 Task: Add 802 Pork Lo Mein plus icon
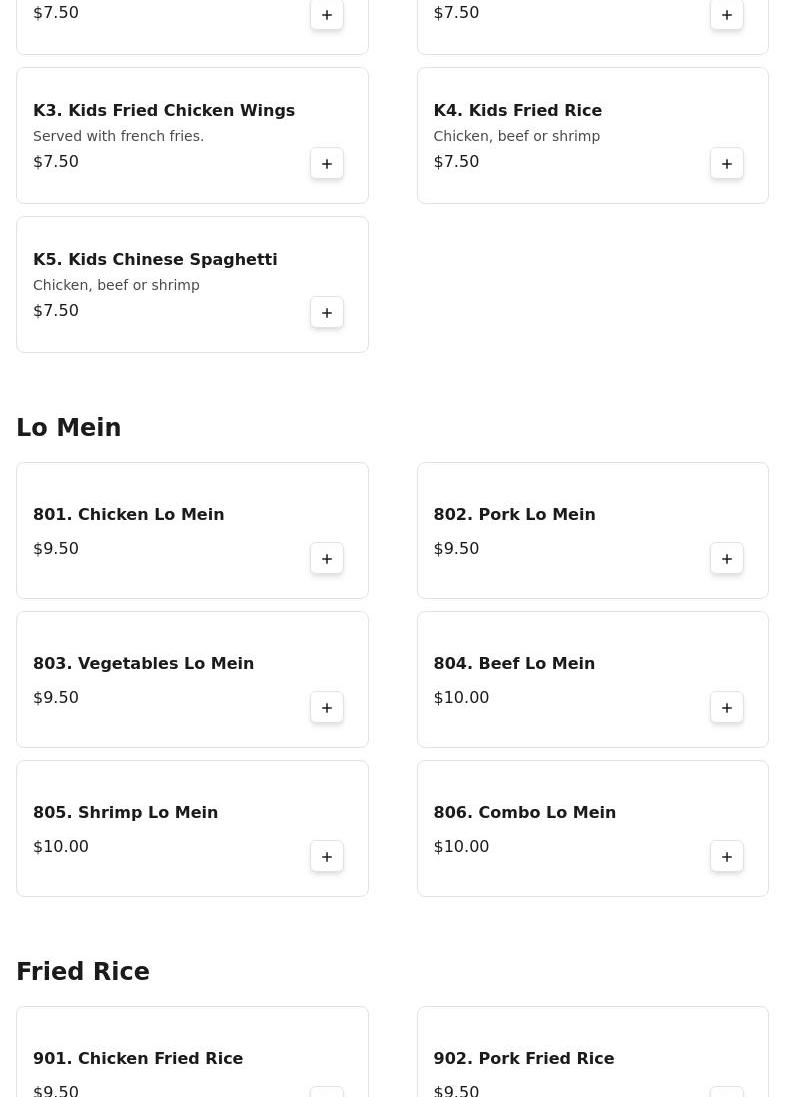tap(727, 558)
